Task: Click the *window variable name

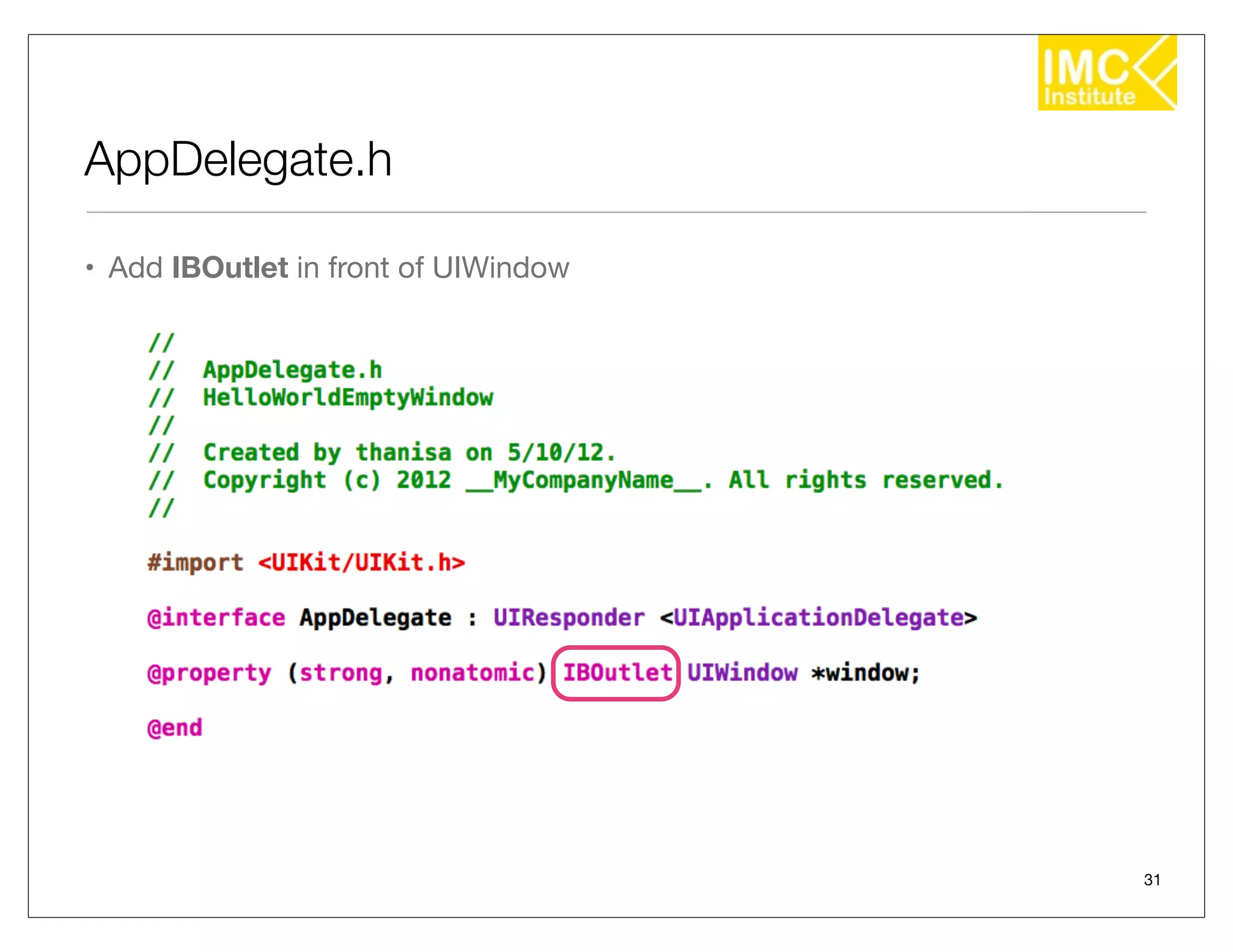Action: (865, 673)
